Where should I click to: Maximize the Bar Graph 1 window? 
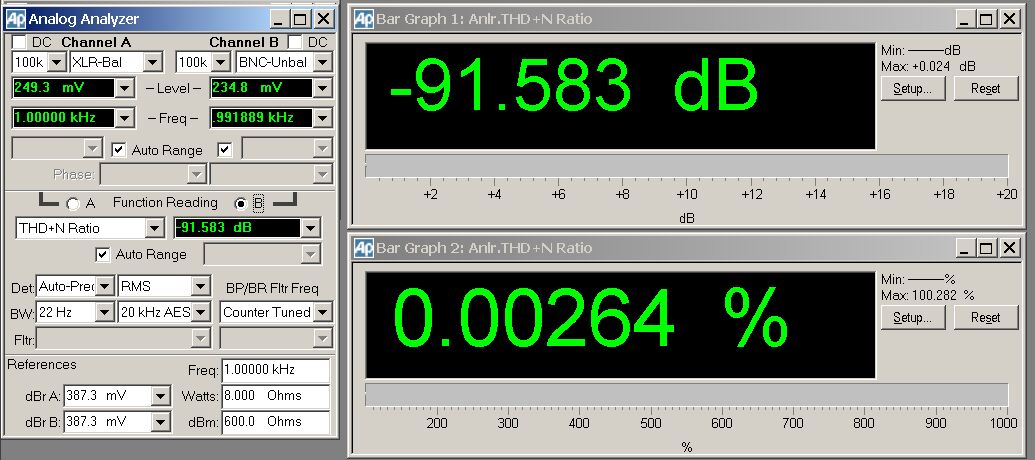985,19
